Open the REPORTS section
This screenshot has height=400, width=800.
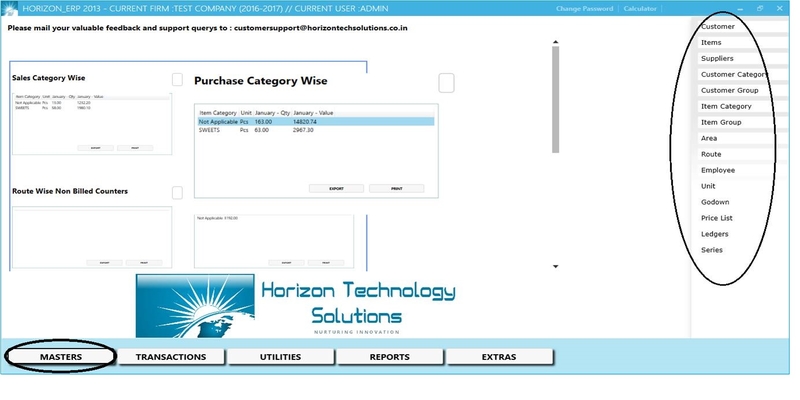[390, 357]
